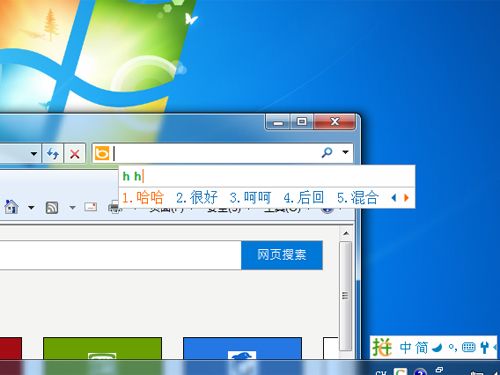Screen dimensions: 500x375
Task: Go to the next candidate page (orange arrow)
Action: 406,198
